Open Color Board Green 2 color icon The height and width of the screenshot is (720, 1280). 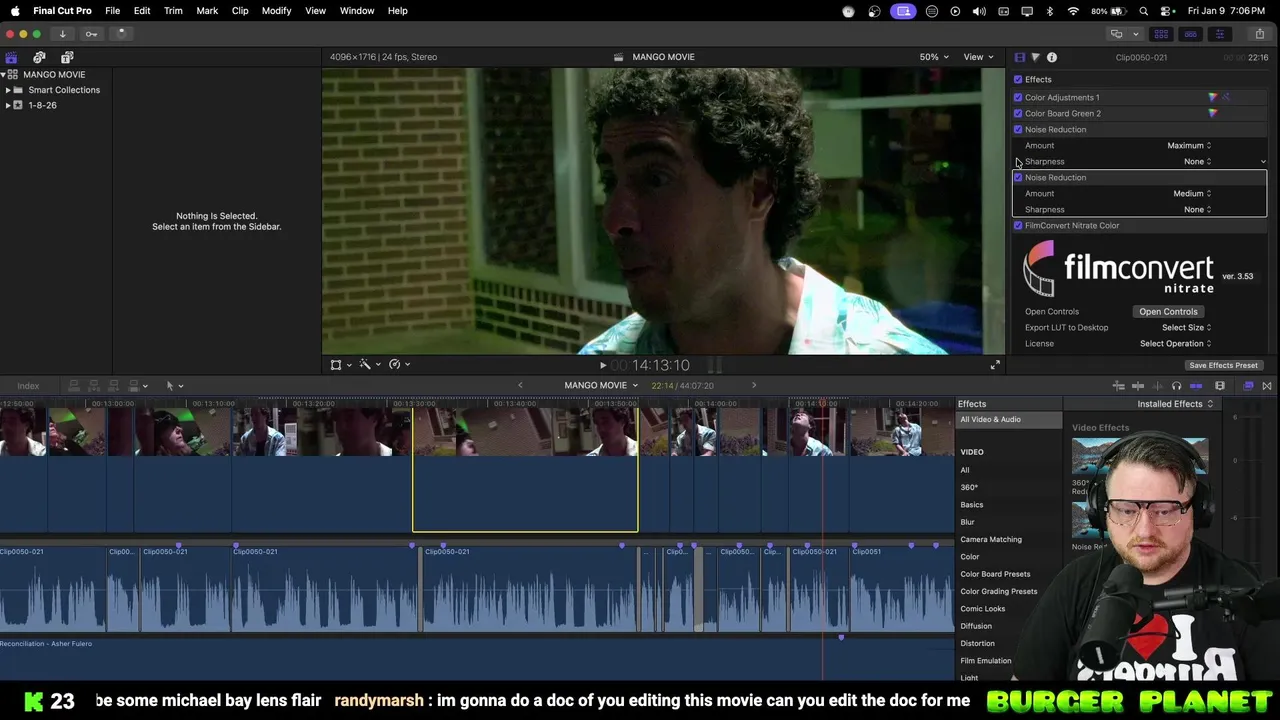tap(1213, 113)
